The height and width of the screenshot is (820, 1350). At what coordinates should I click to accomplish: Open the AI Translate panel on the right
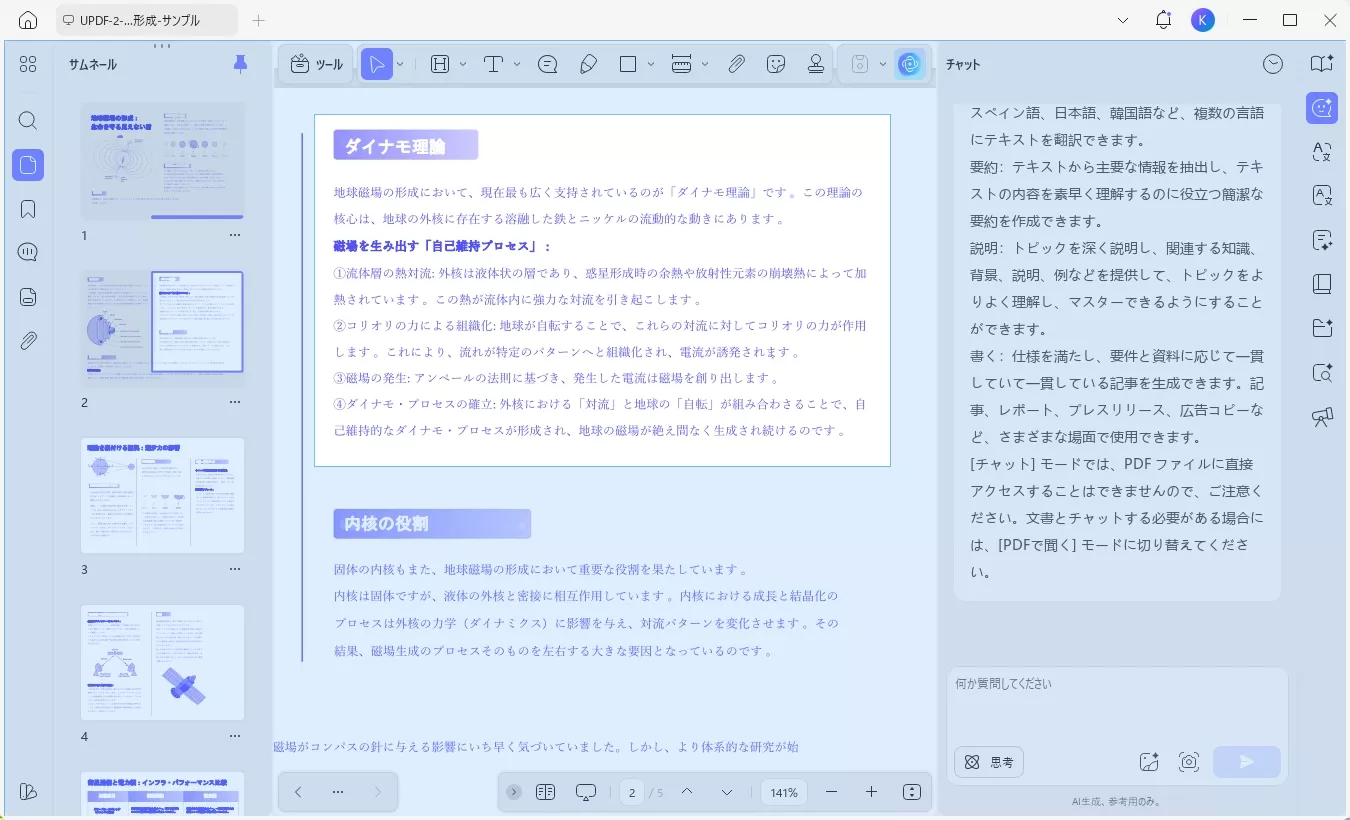[x=1321, y=153]
